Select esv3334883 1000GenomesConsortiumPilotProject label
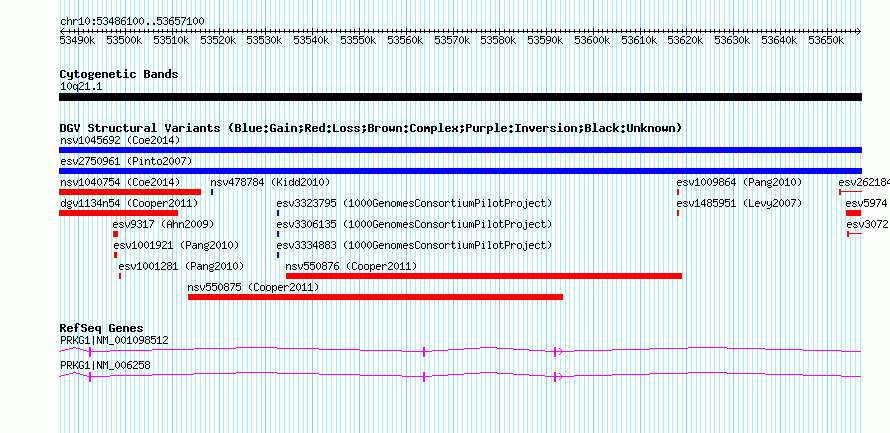Image resolution: width=890 pixels, height=433 pixels. 414,245
